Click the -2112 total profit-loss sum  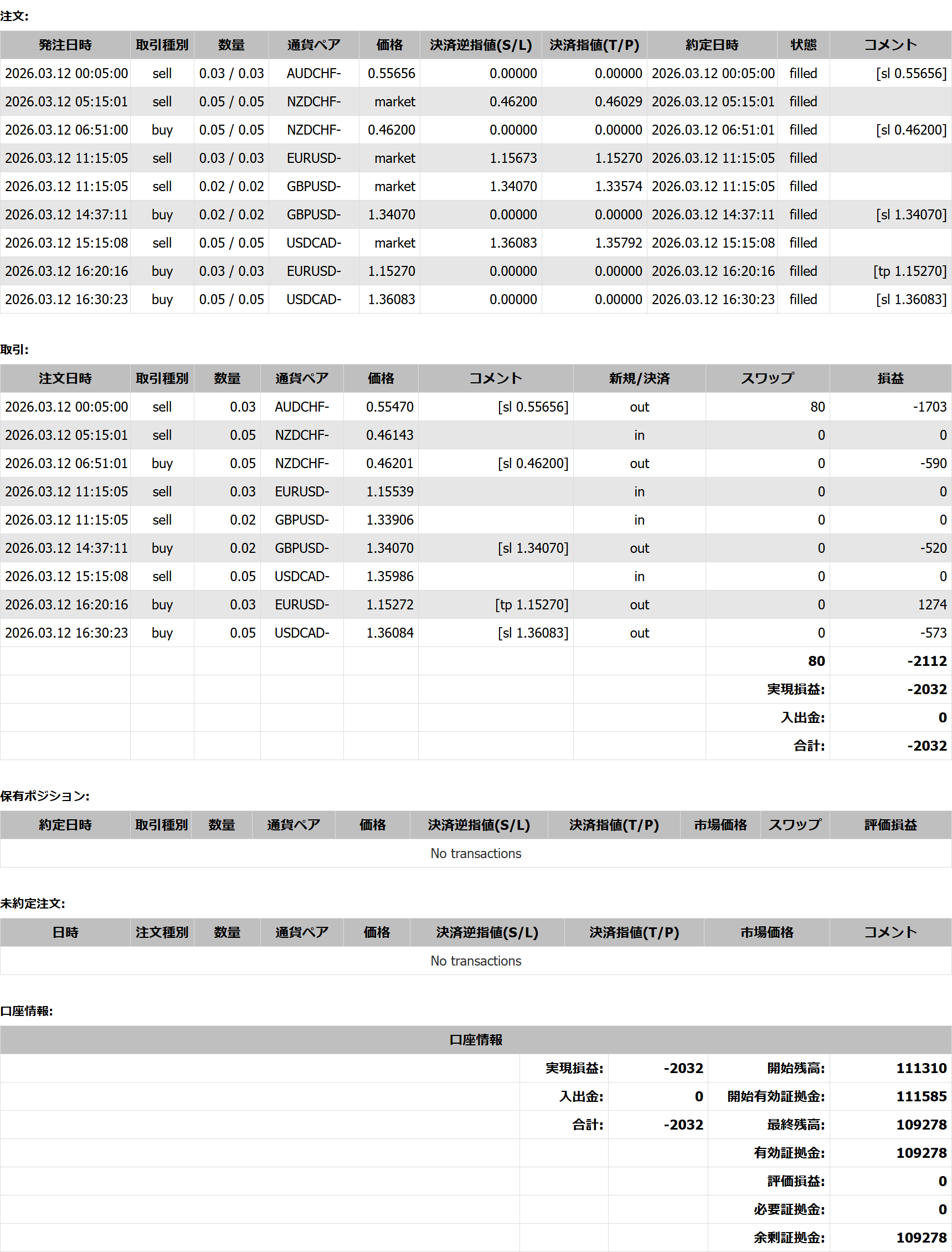(927, 661)
